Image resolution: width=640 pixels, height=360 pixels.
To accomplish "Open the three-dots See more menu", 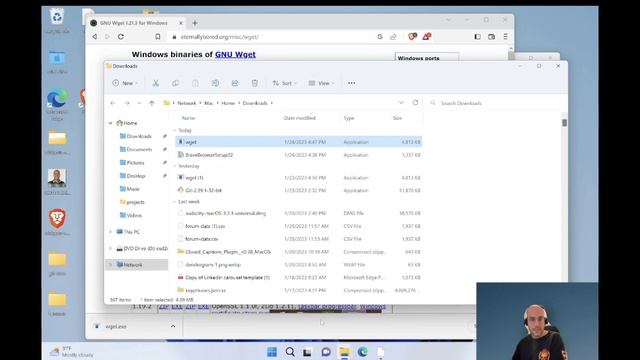I will (351, 83).
